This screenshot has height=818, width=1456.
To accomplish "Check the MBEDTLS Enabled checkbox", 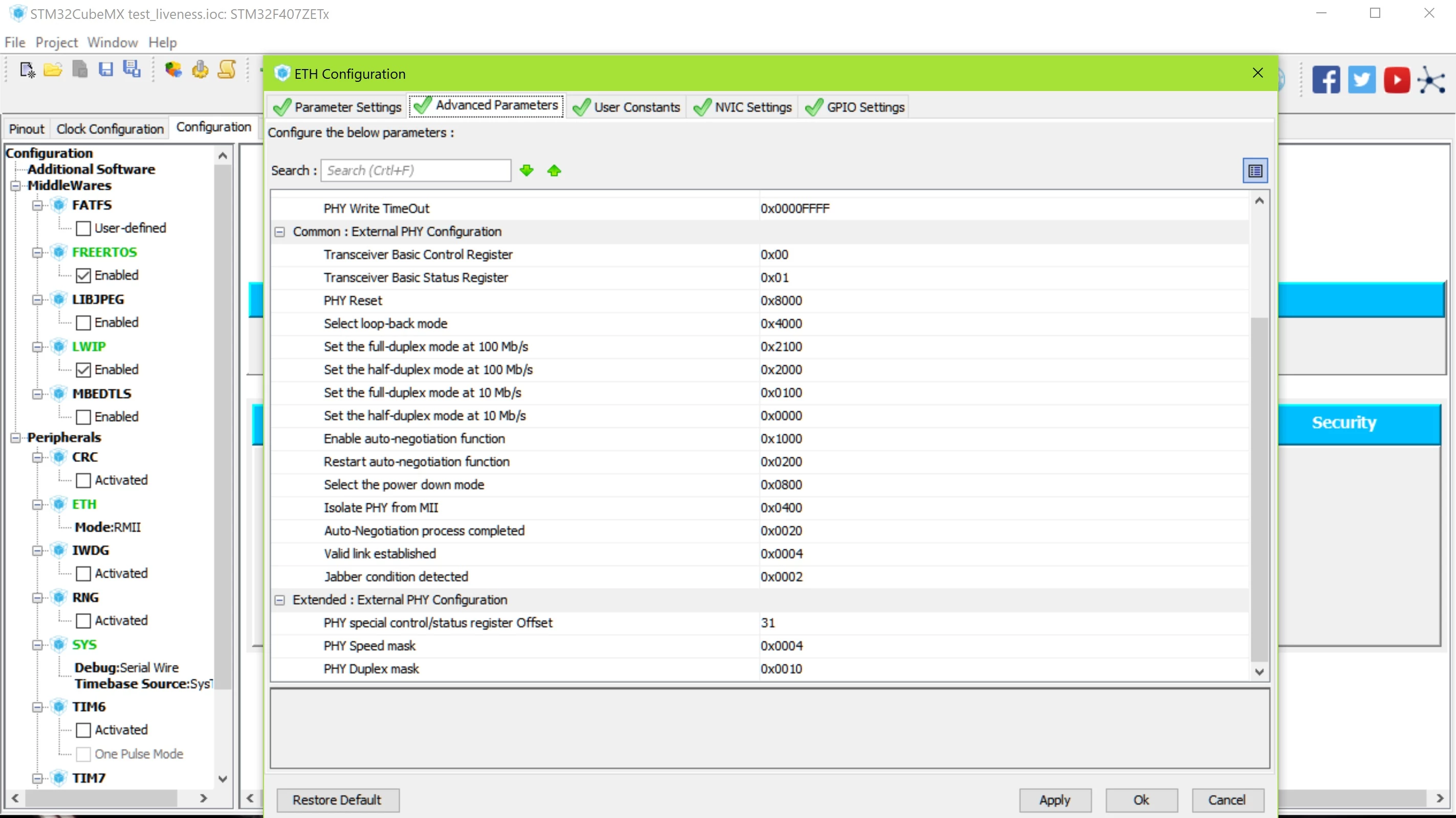I will (x=83, y=417).
